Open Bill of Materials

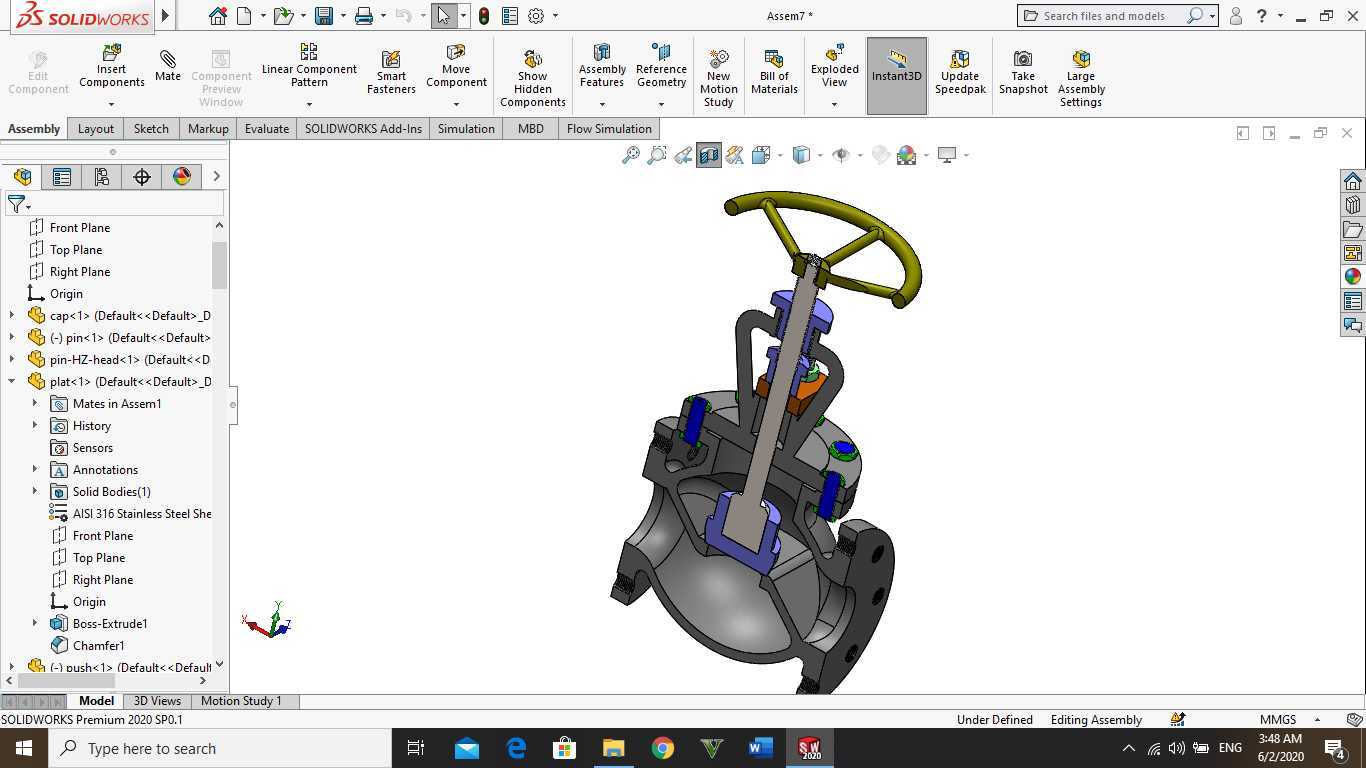[774, 72]
